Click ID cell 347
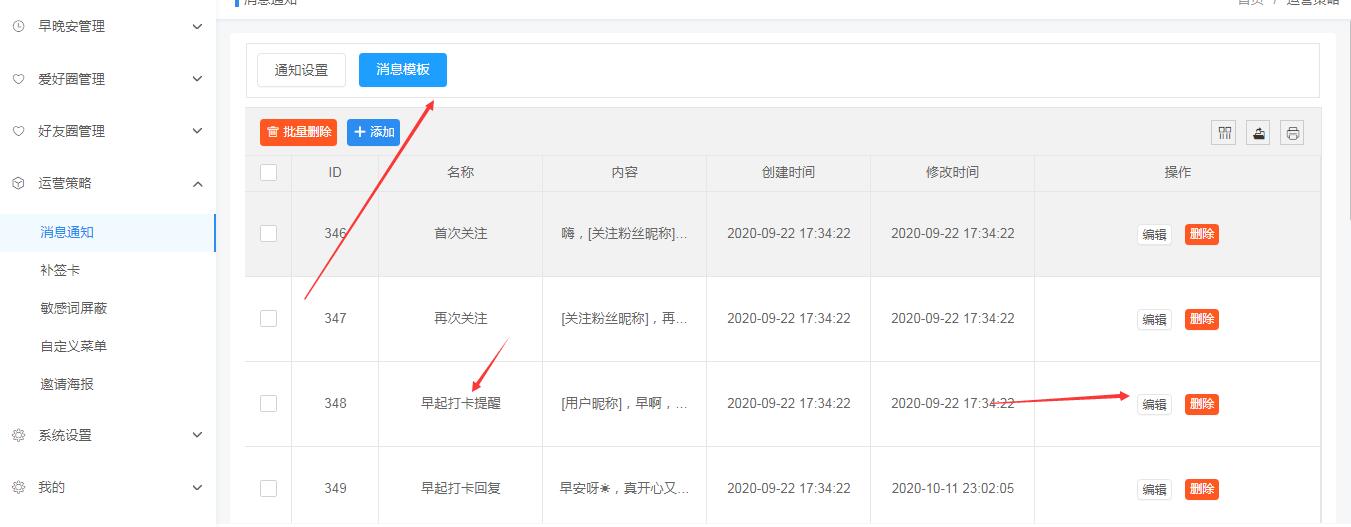This screenshot has width=1351, height=527. [x=335, y=318]
